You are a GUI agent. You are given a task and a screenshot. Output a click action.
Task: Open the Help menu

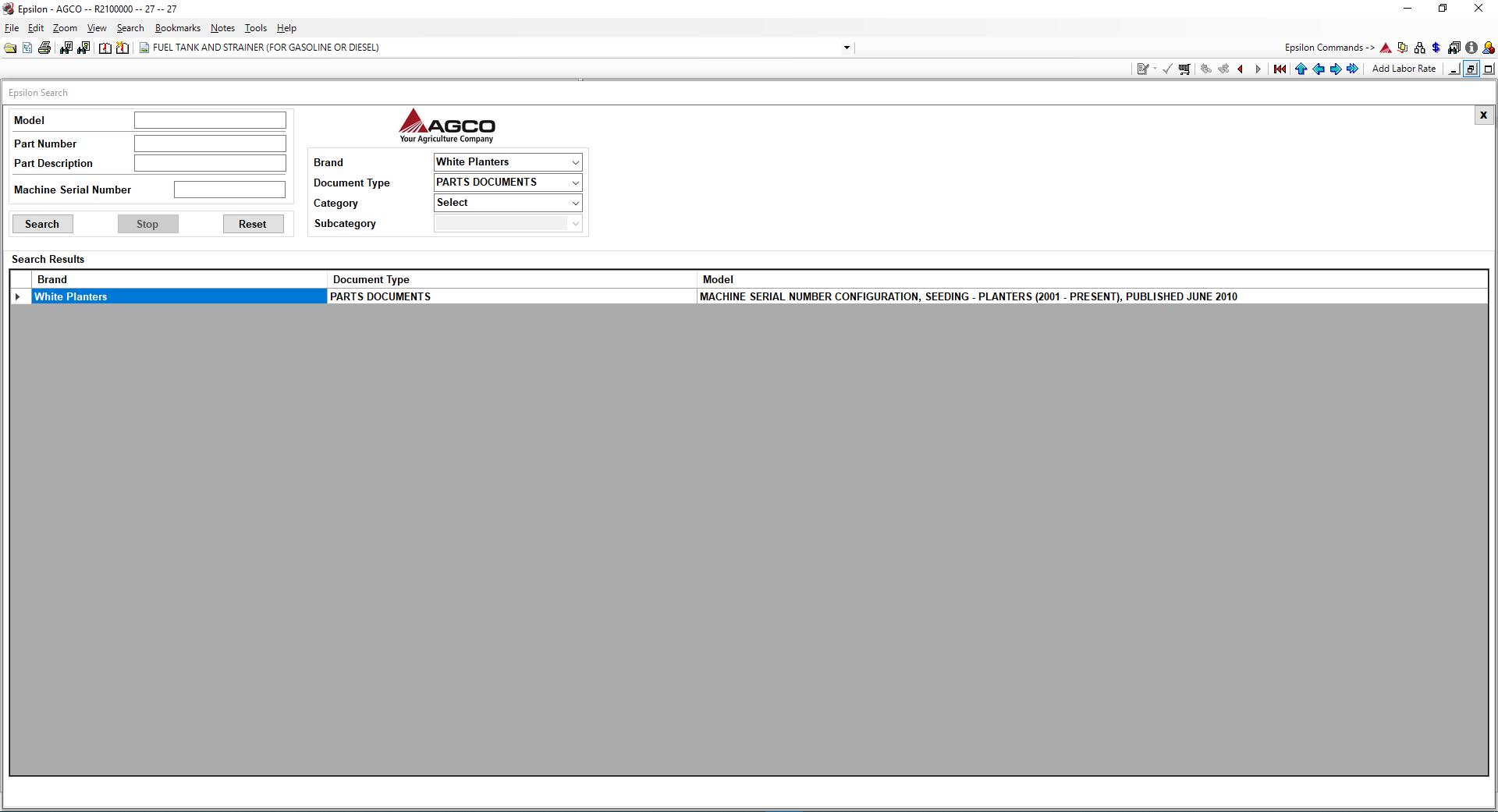pyautogui.click(x=286, y=28)
